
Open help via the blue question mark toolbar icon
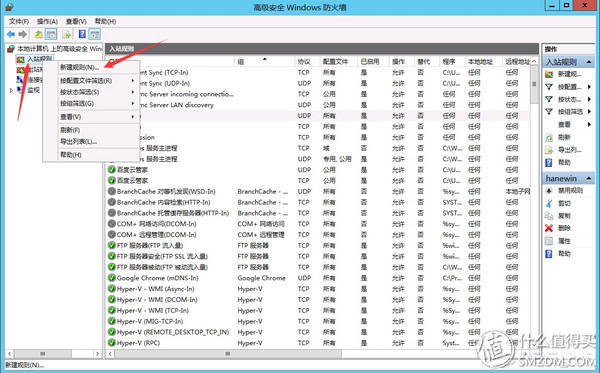tap(82, 34)
